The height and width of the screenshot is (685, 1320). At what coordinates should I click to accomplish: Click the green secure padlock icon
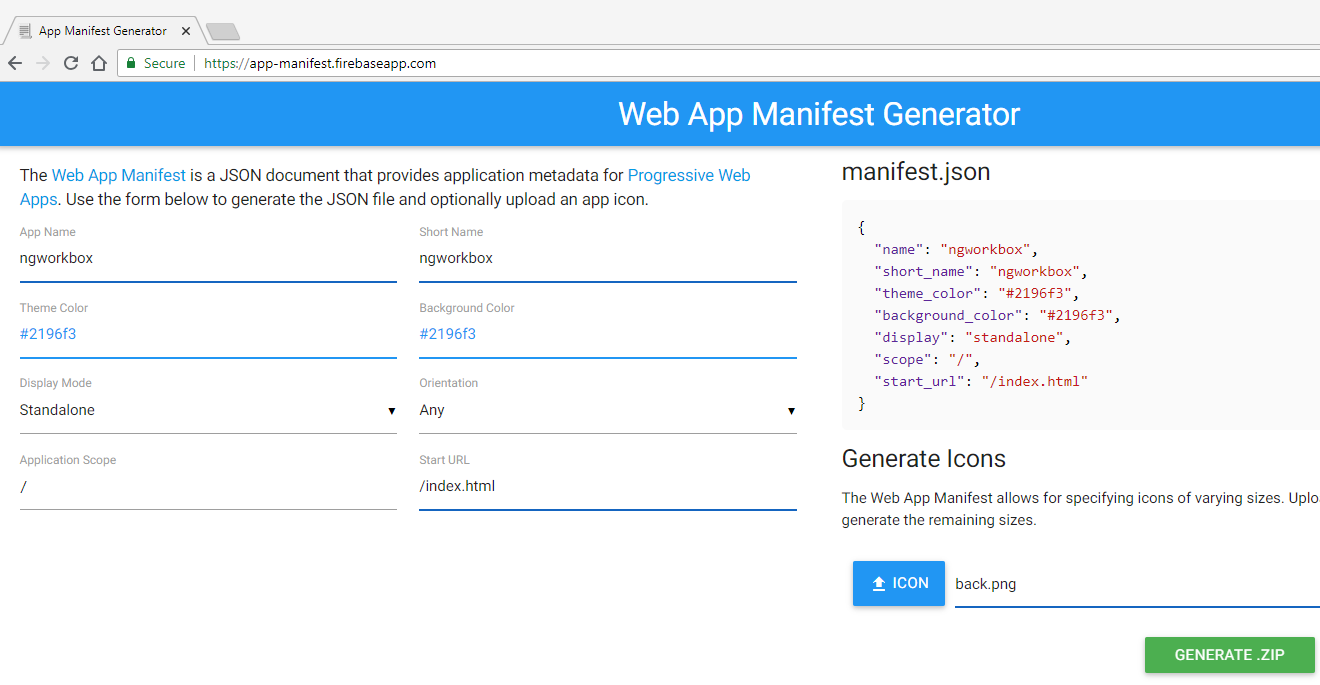[130, 63]
